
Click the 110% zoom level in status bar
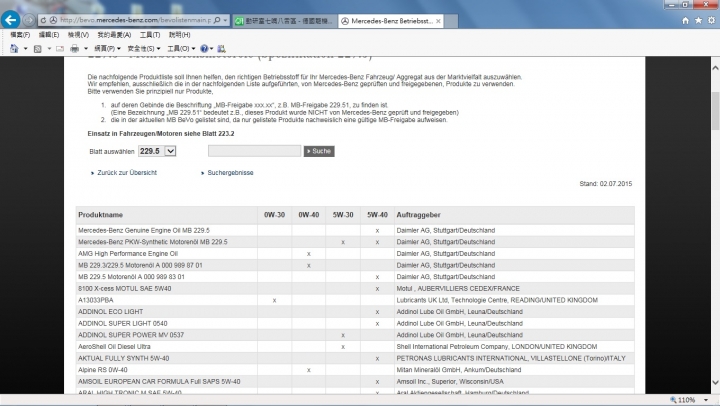(686, 400)
